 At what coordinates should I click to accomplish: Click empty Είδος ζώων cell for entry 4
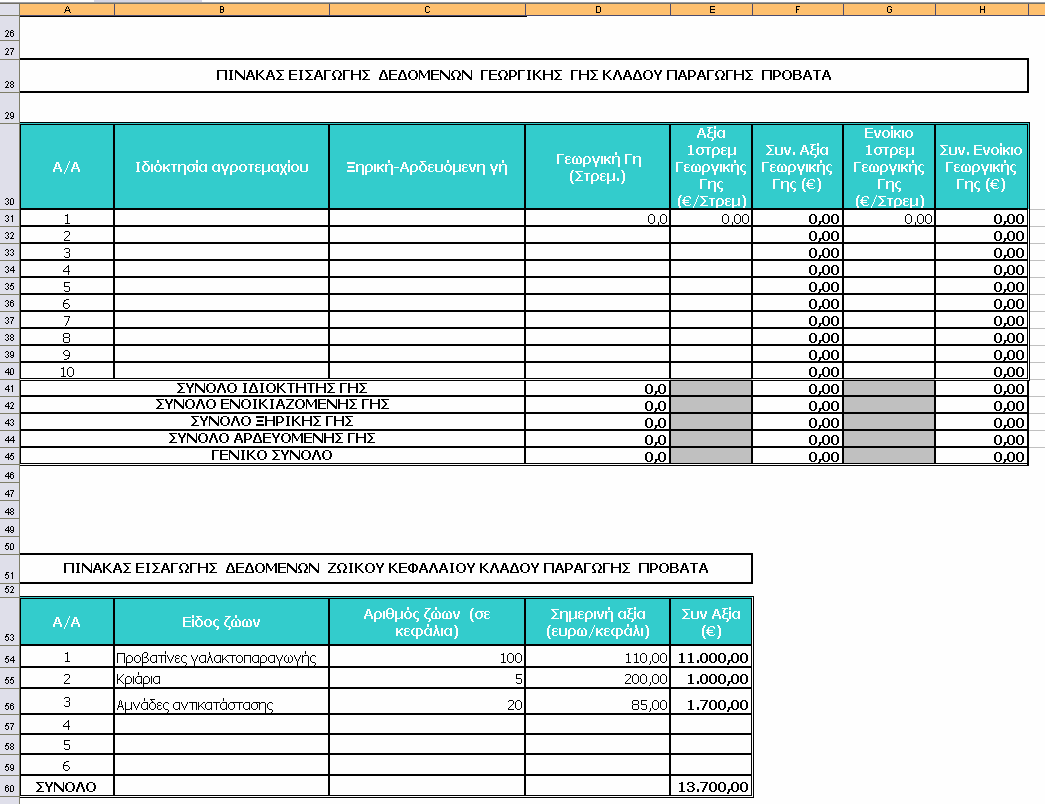[221, 724]
